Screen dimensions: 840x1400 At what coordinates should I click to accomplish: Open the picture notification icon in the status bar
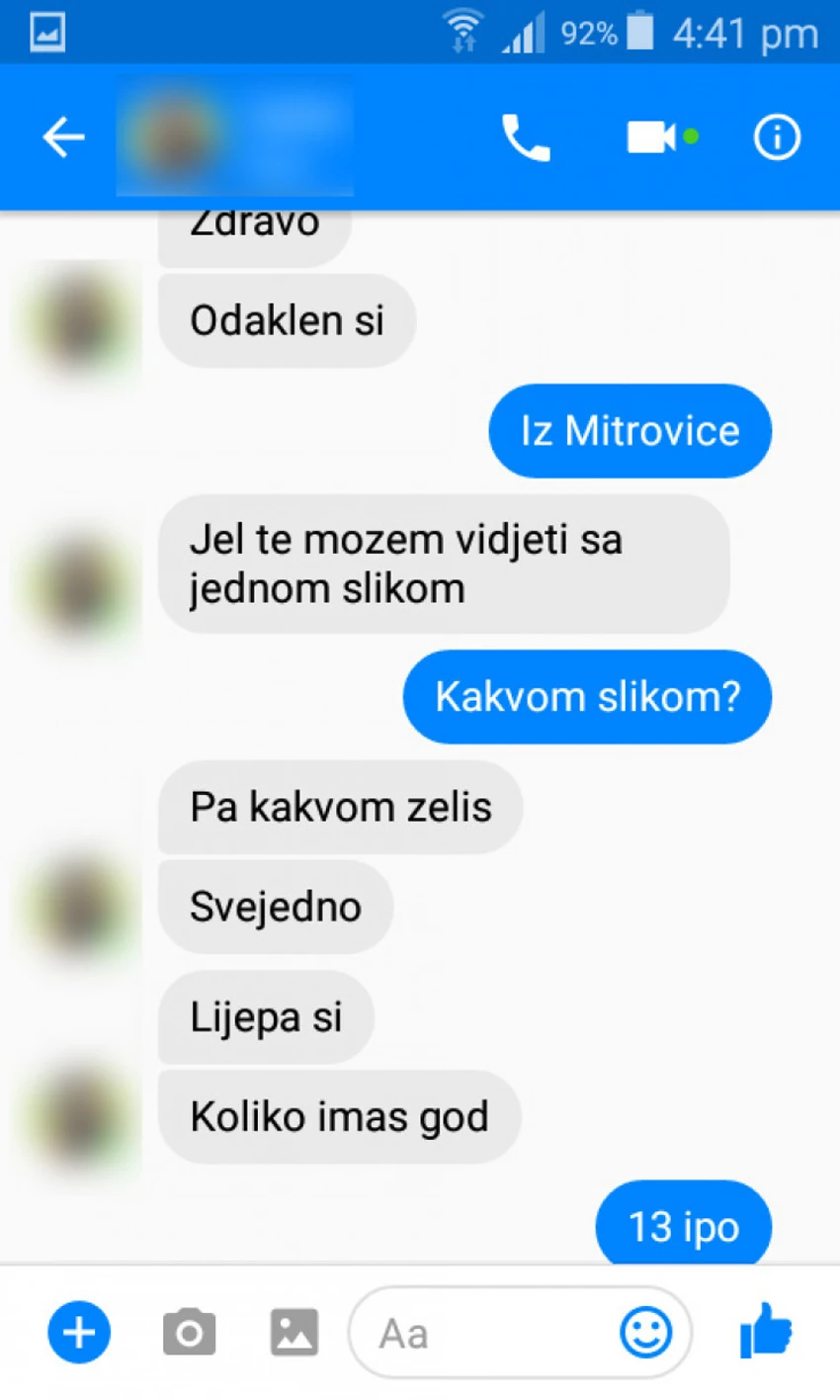(47, 33)
